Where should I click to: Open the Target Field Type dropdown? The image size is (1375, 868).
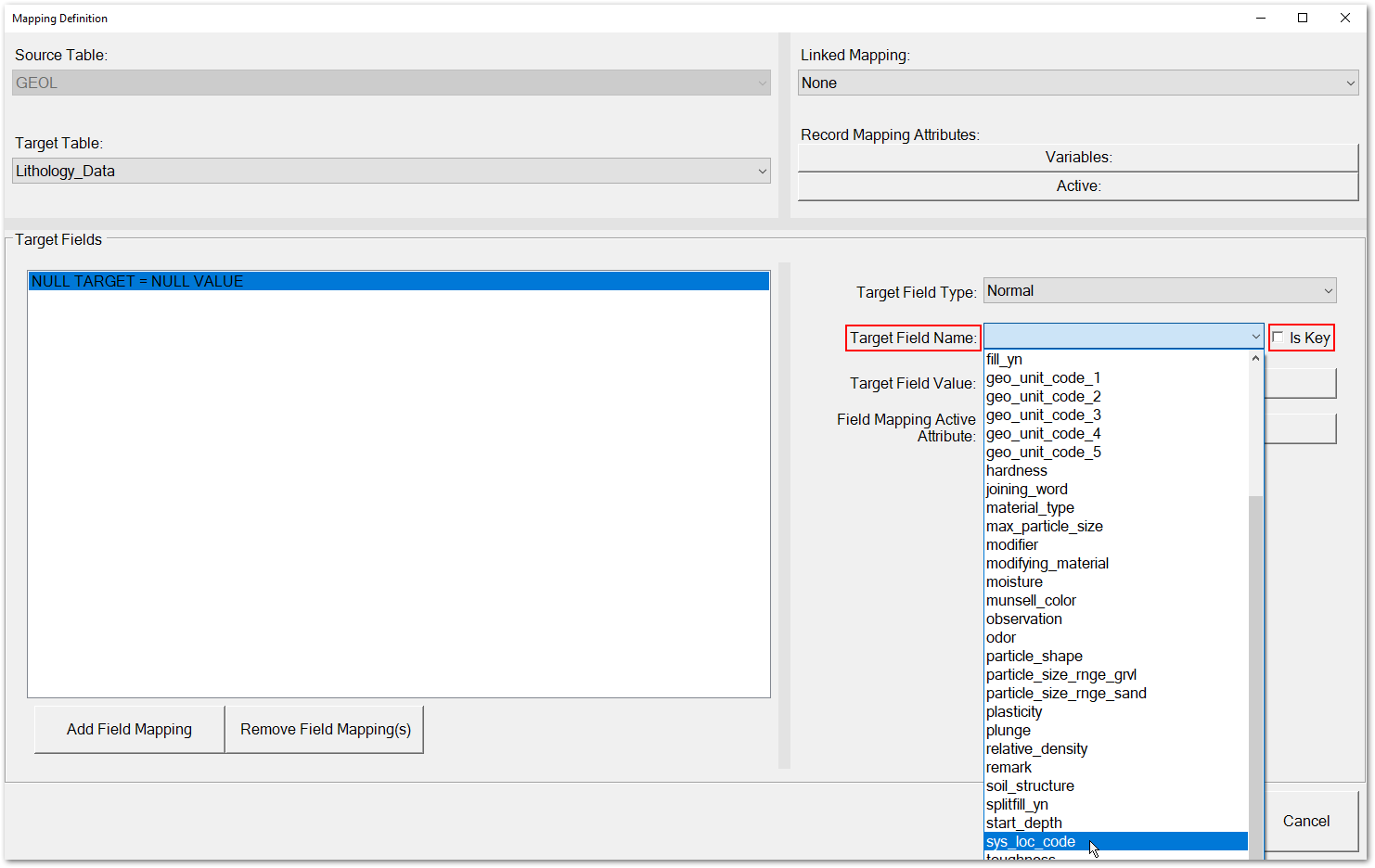(1160, 290)
